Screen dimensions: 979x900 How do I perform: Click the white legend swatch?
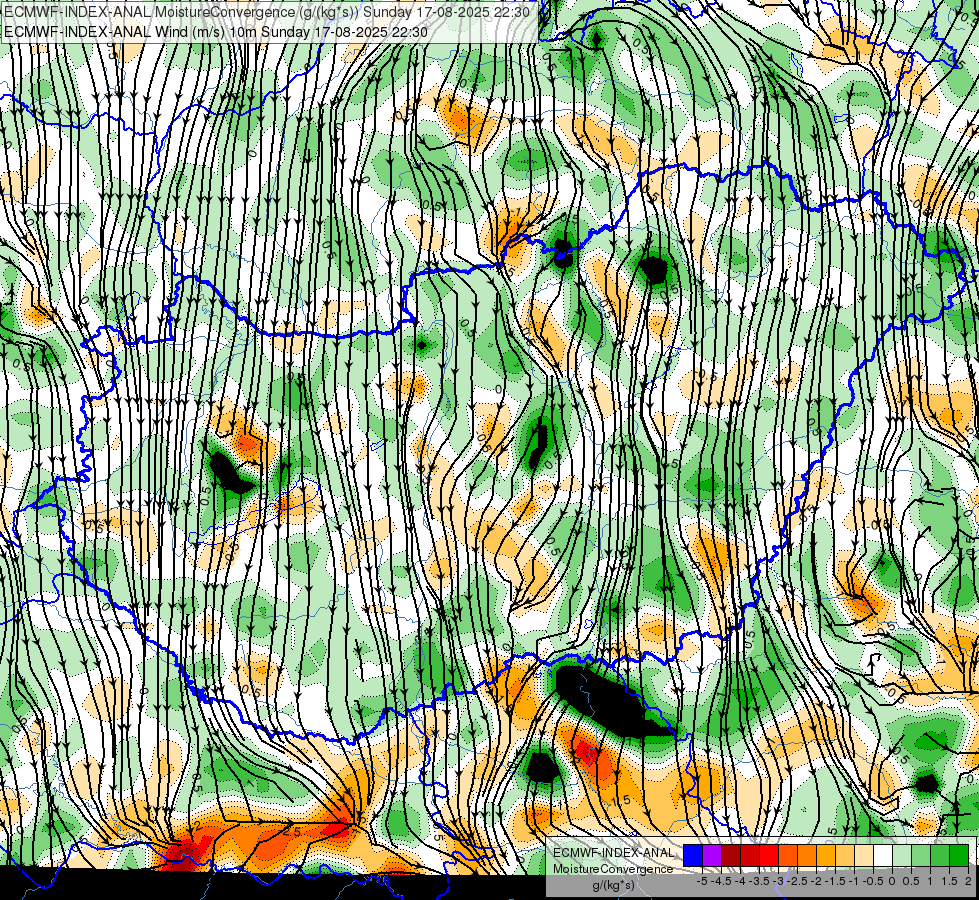(x=883, y=856)
